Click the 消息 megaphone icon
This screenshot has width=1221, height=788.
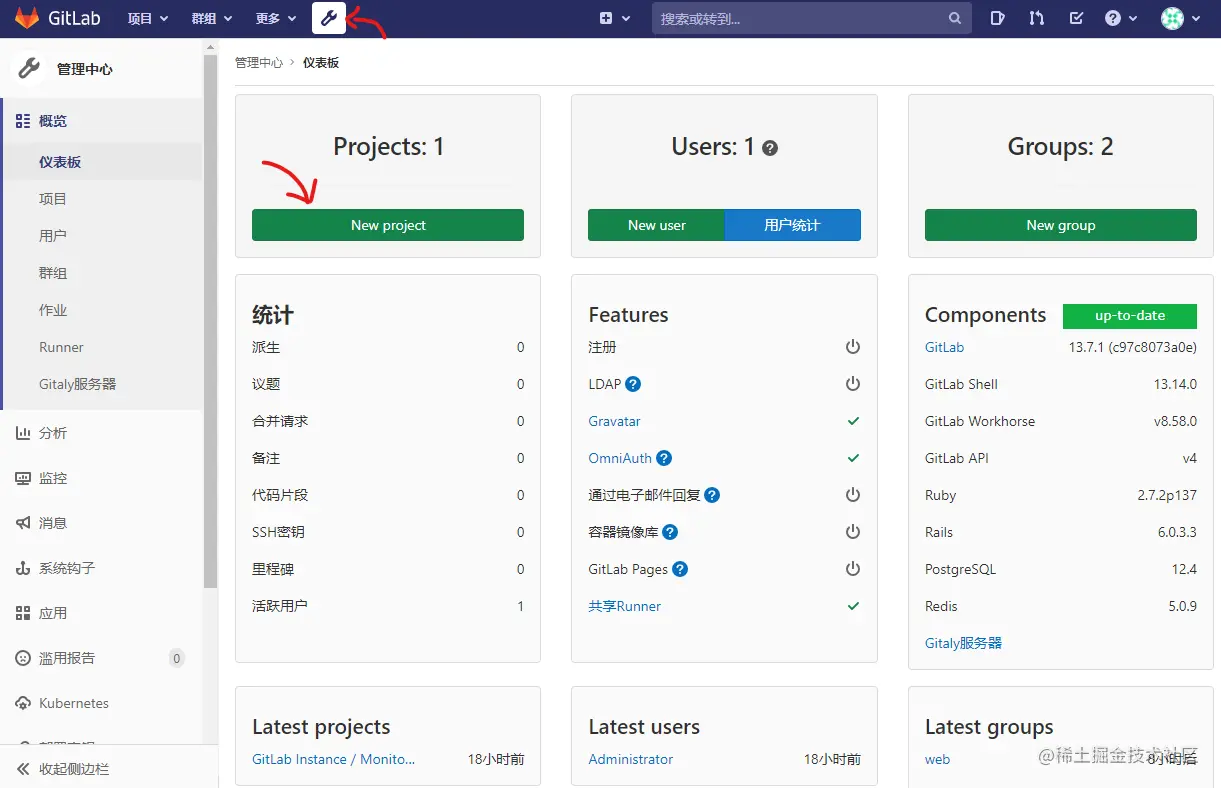[23, 523]
